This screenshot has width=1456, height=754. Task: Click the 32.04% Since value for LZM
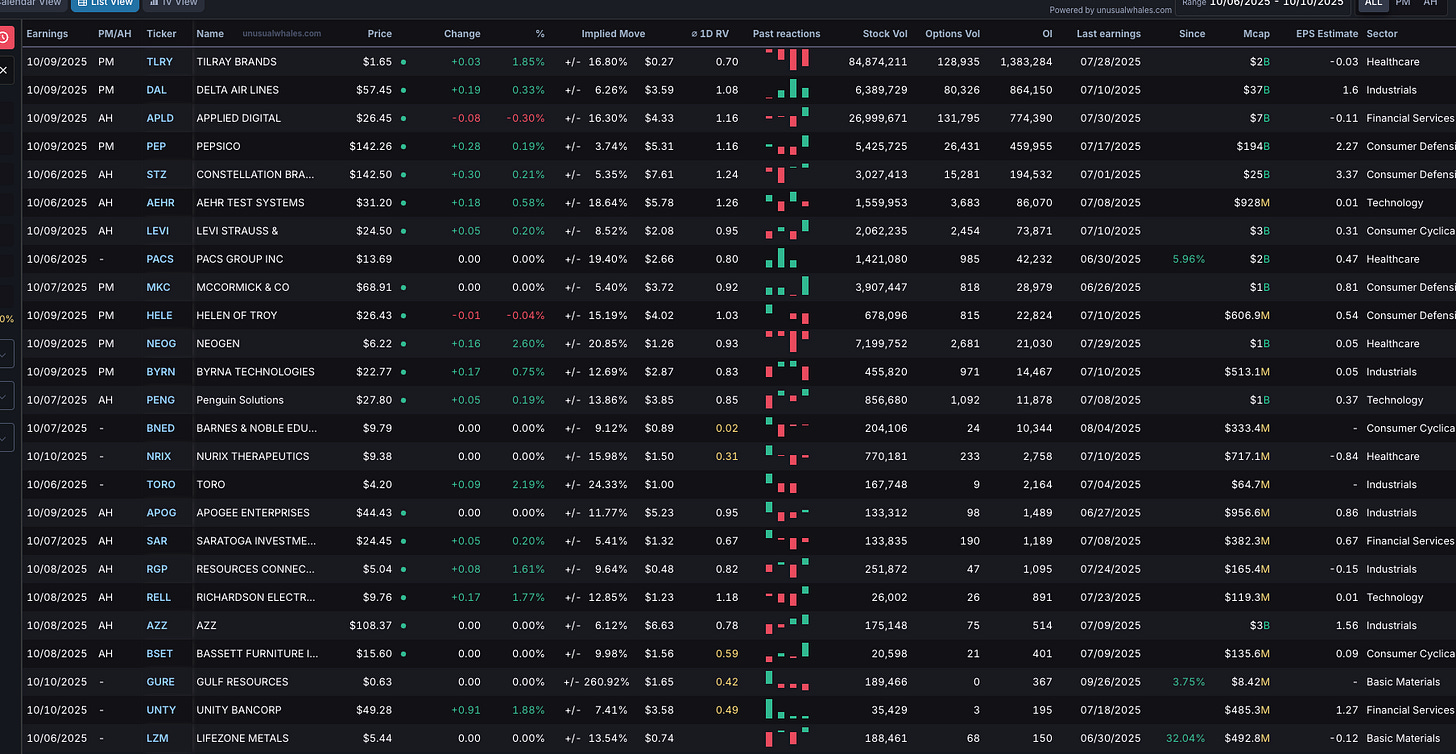coord(1185,738)
